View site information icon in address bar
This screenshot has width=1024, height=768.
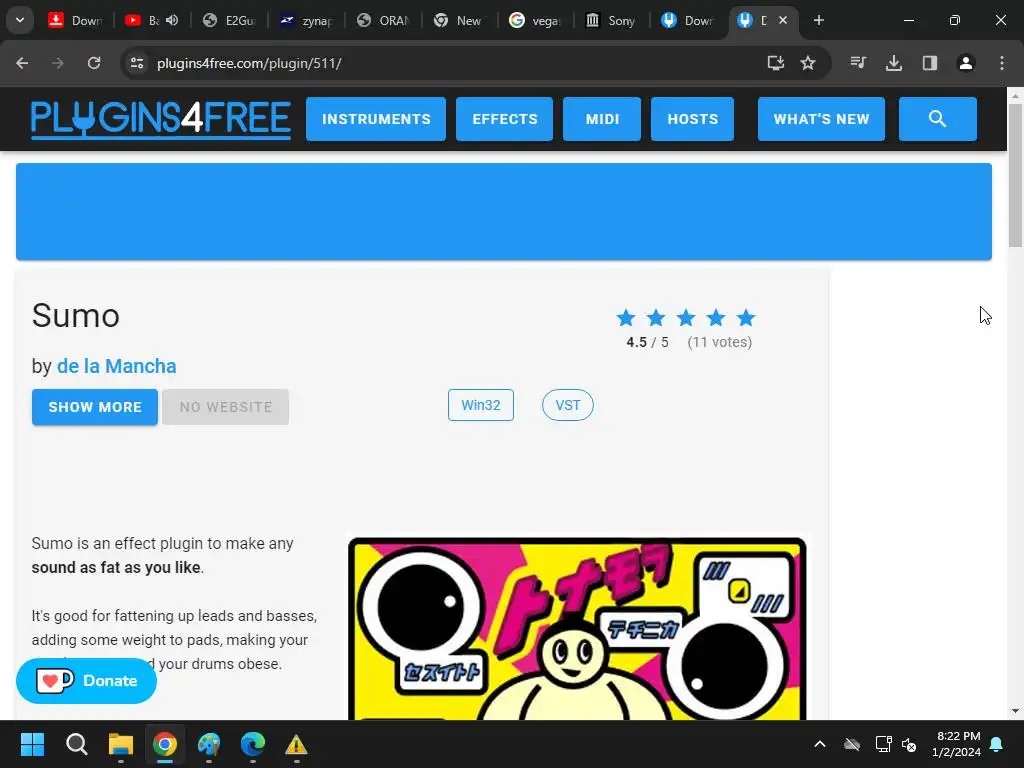pyautogui.click(x=137, y=63)
